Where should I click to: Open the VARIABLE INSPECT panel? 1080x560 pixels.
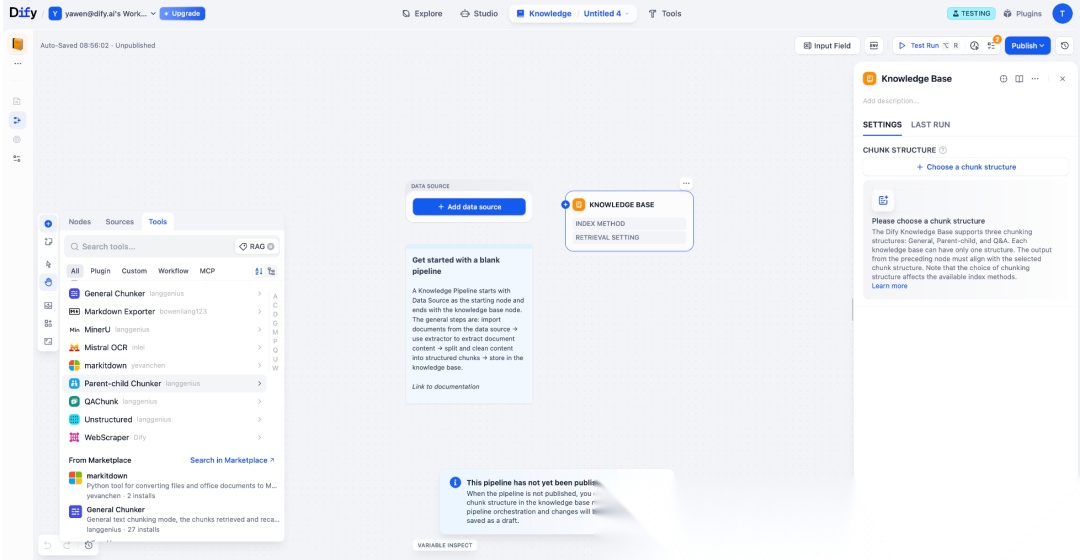pos(445,545)
